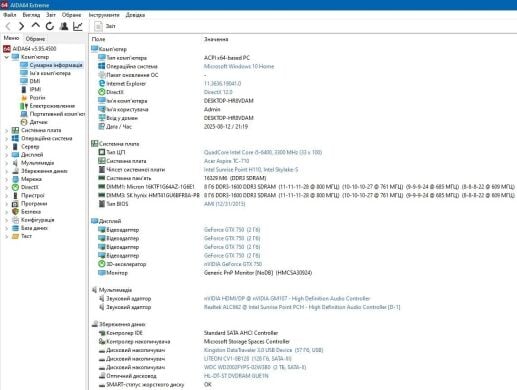The image size is (517, 390).
Task: Select IPMI tree item
Action: pyautogui.click(x=31, y=89)
